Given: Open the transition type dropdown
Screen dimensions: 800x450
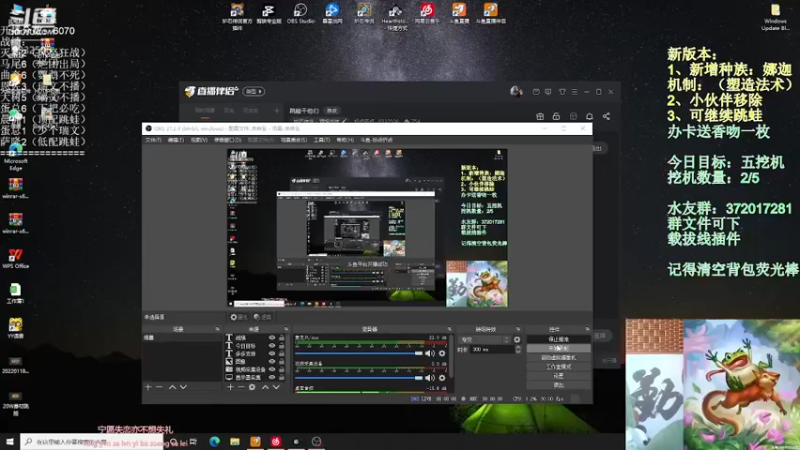Looking at the screenshot, I should (x=484, y=339).
